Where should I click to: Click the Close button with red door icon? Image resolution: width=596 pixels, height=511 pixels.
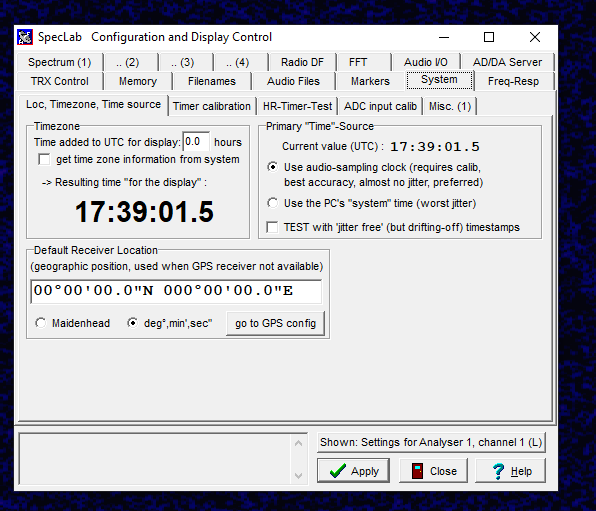433,471
